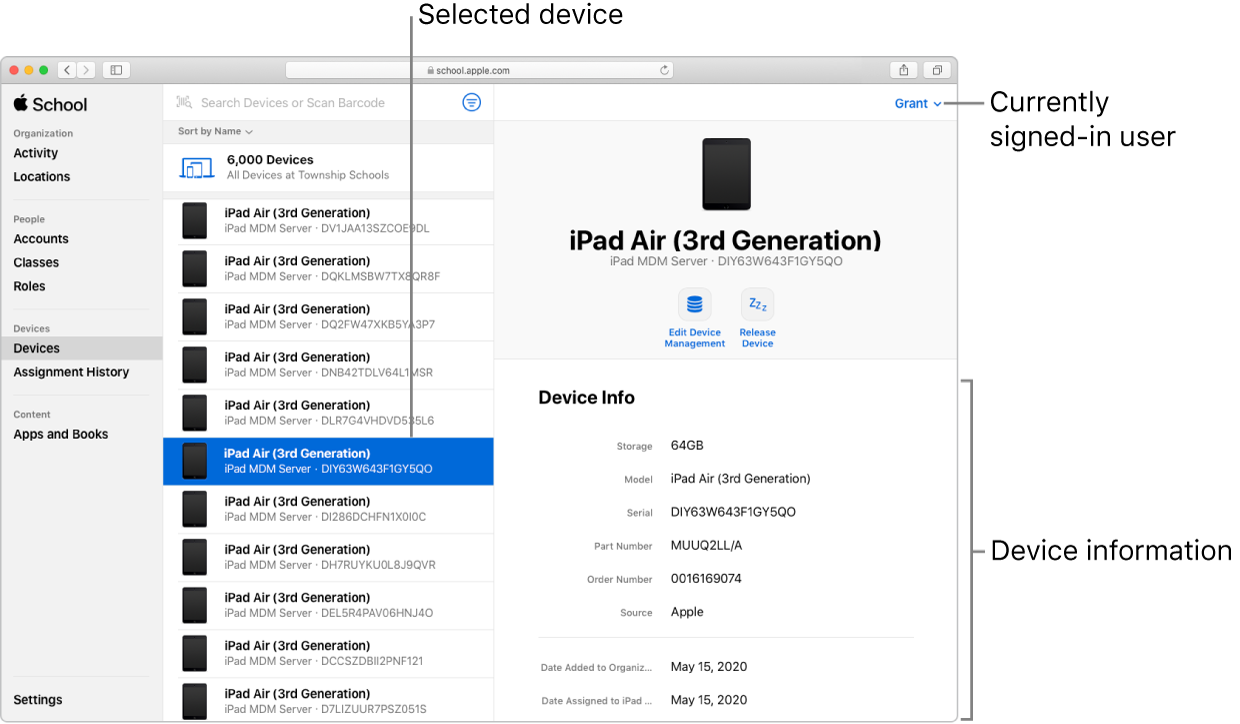Image resolution: width=1240 pixels, height=724 pixels.
Task: Click the Safari share icon
Action: click(x=903, y=70)
